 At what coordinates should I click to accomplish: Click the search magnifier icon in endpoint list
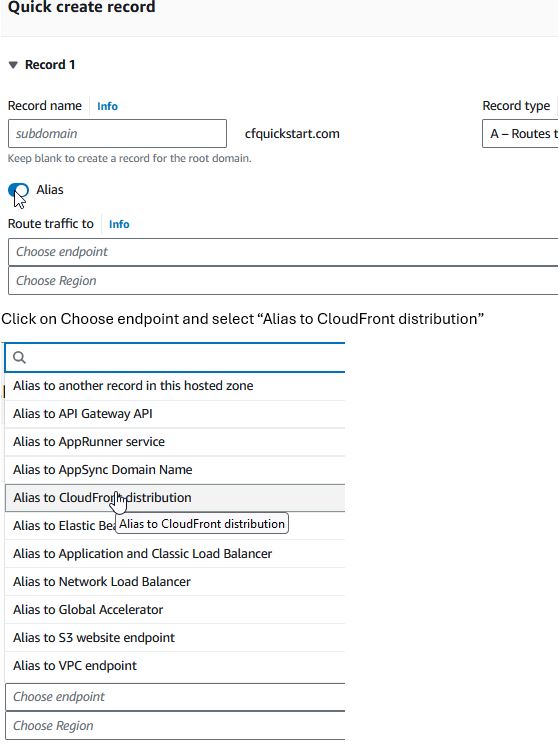[x=19, y=357]
